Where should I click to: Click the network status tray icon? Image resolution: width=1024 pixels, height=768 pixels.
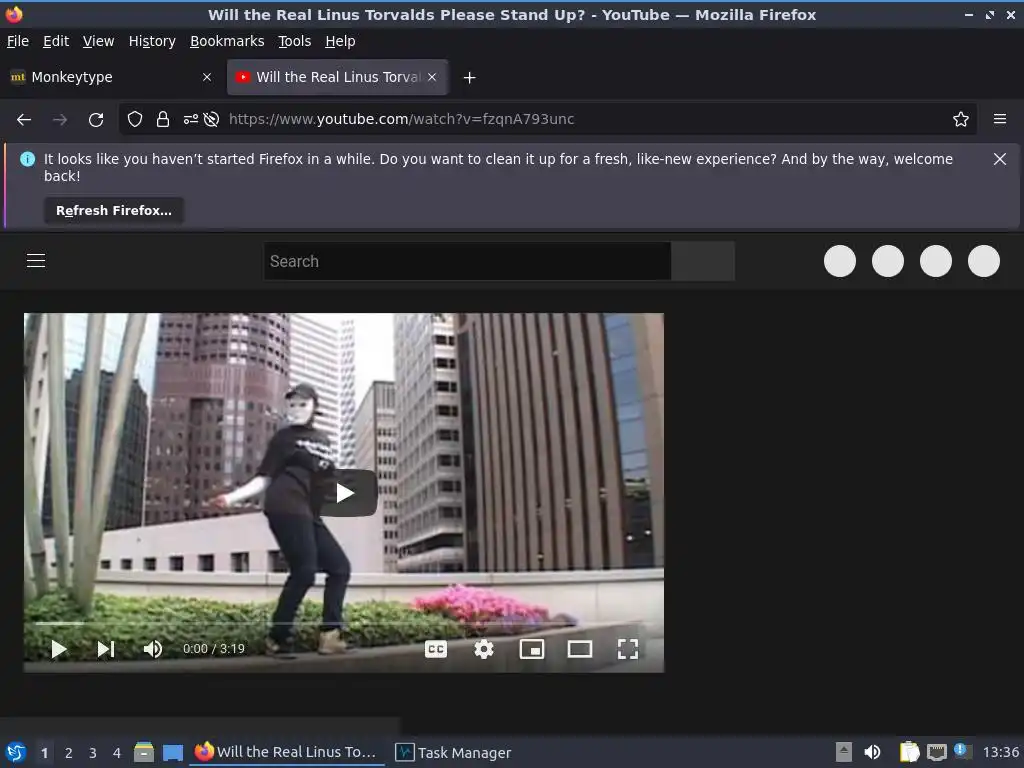tap(936, 752)
